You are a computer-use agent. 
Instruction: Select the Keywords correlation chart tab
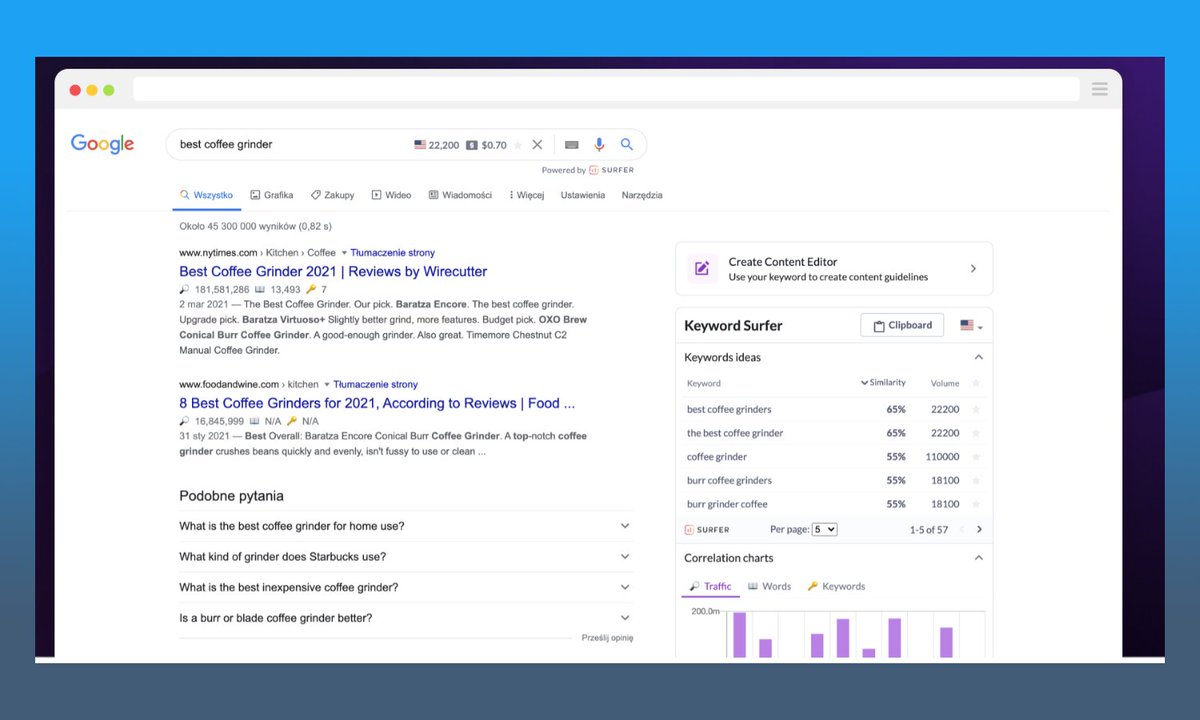pyautogui.click(x=836, y=586)
